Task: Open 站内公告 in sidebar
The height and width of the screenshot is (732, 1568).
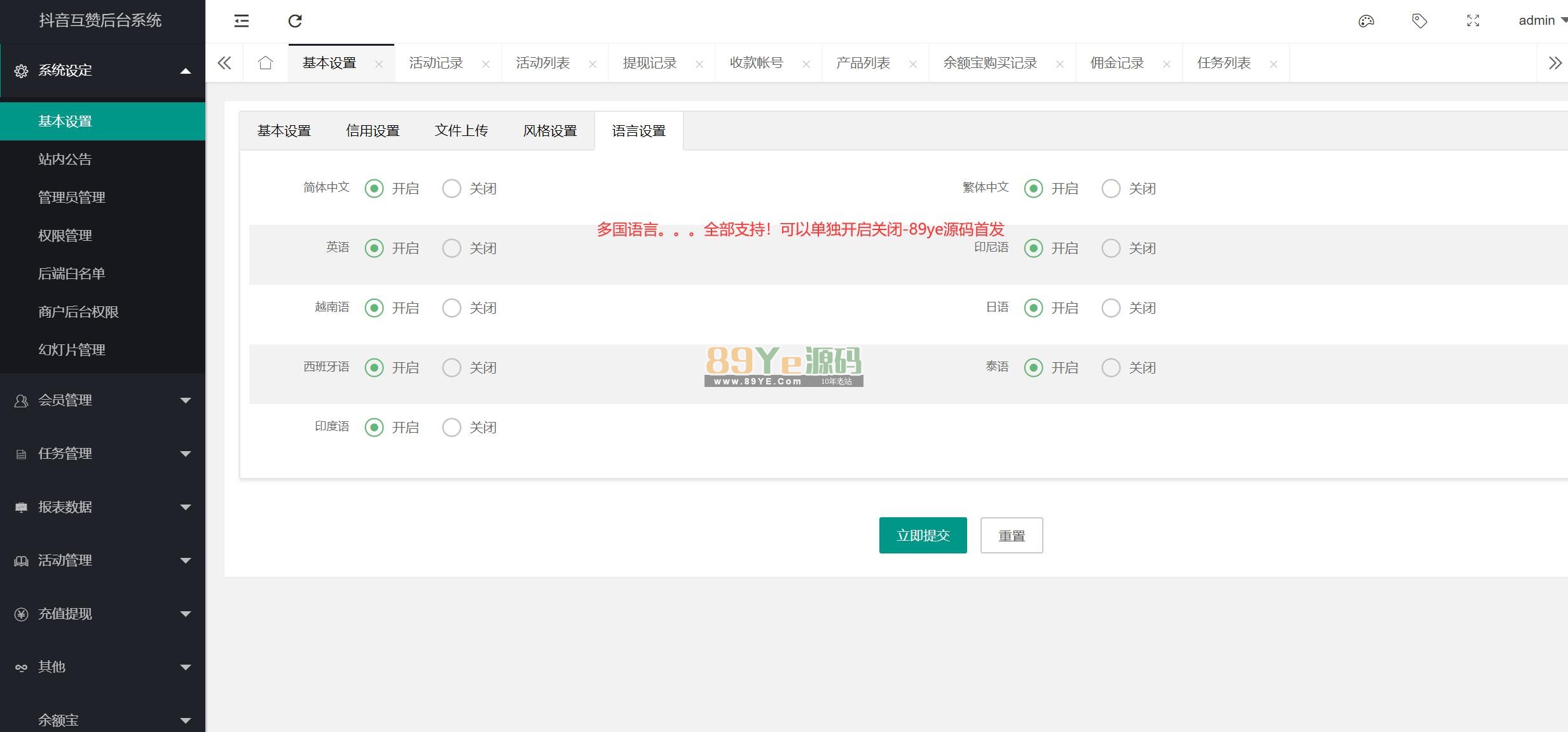Action: (102, 159)
